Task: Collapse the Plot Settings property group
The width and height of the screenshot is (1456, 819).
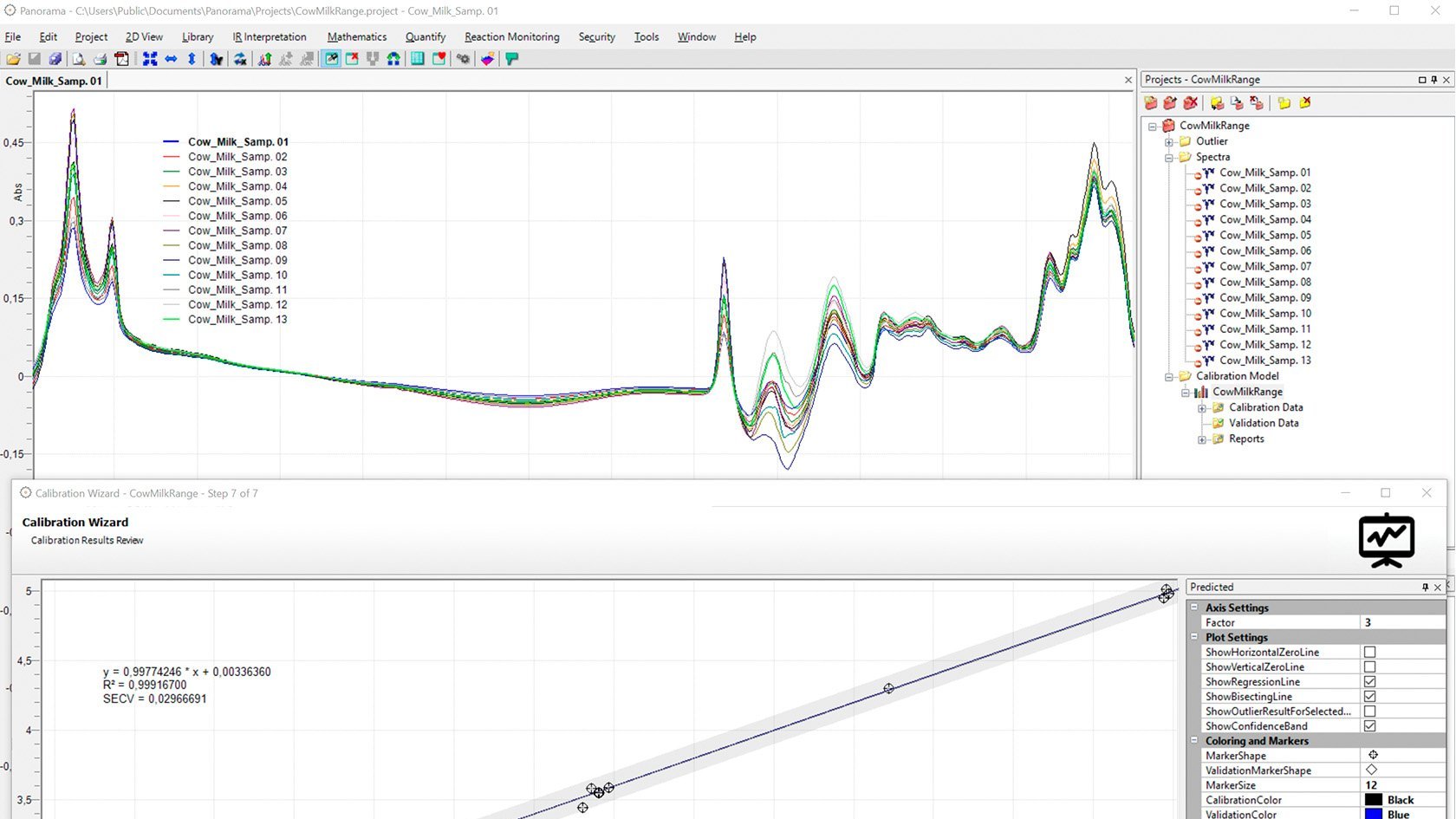Action: point(1194,637)
